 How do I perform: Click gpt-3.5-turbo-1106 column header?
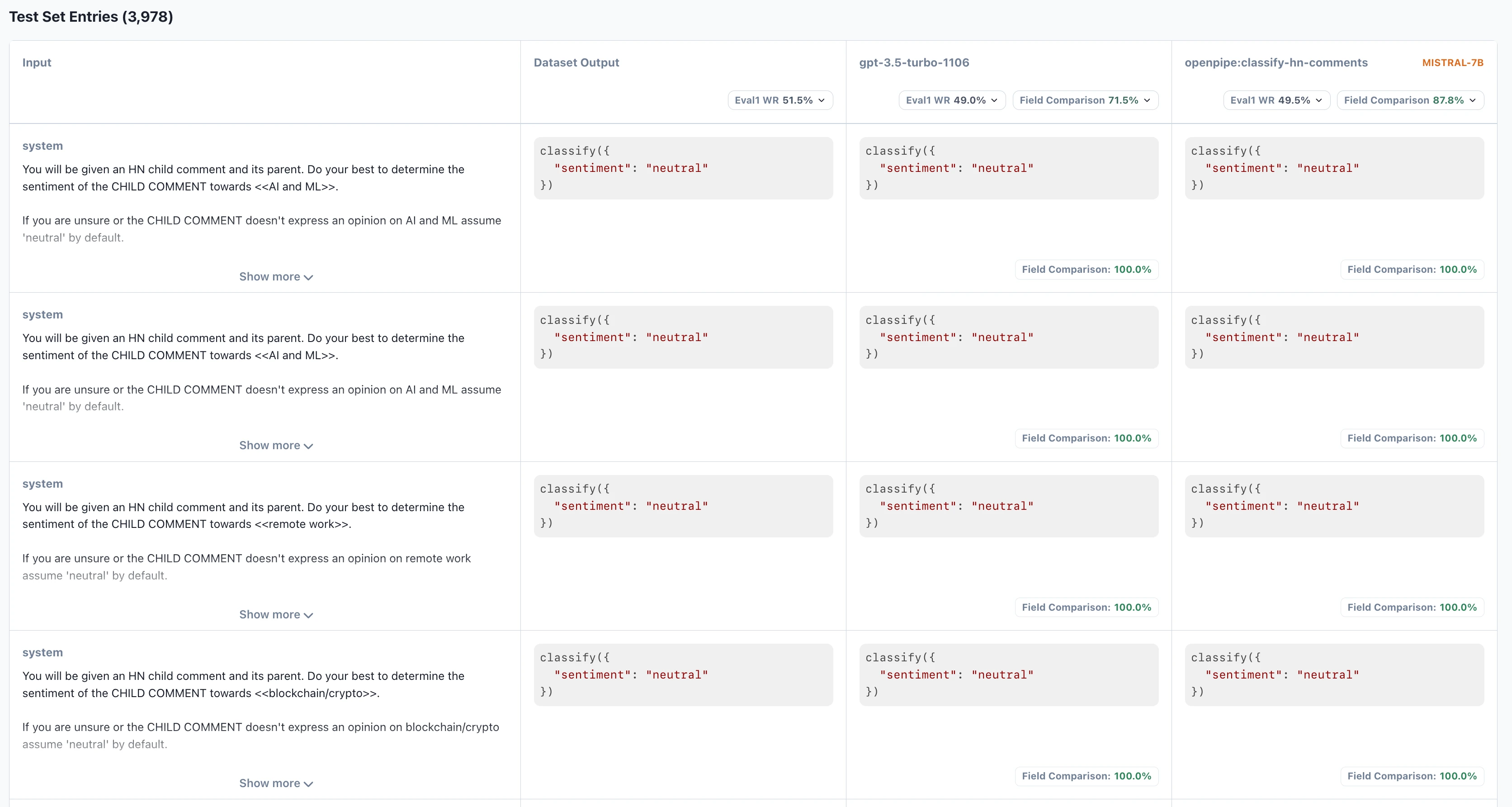(914, 63)
